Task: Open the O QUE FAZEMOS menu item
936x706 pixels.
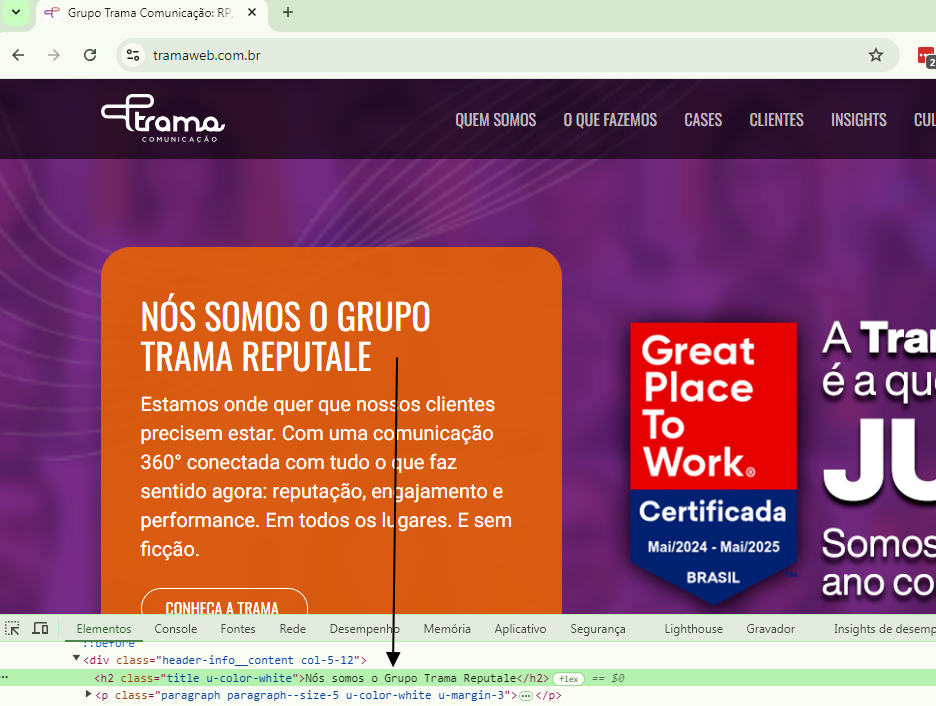Action: 610,120
